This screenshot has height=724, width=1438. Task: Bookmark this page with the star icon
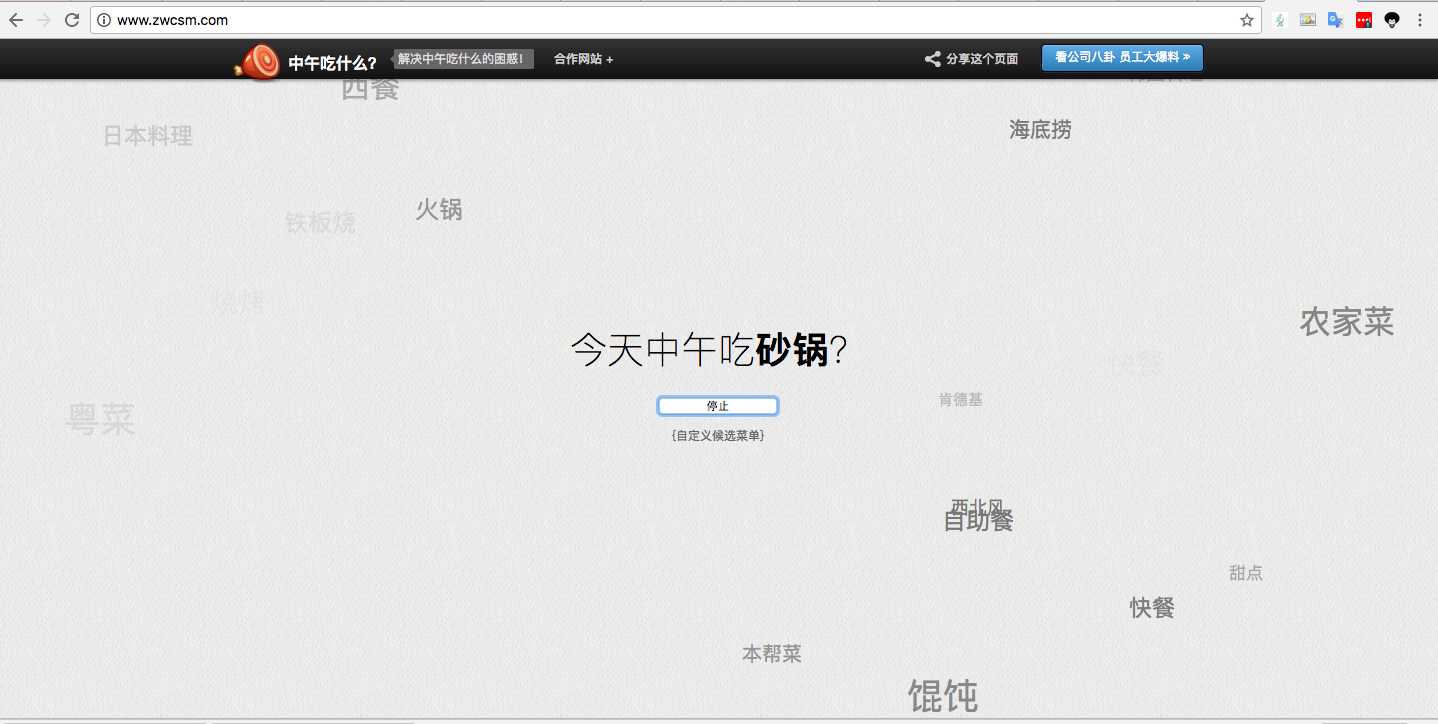tap(1246, 20)
